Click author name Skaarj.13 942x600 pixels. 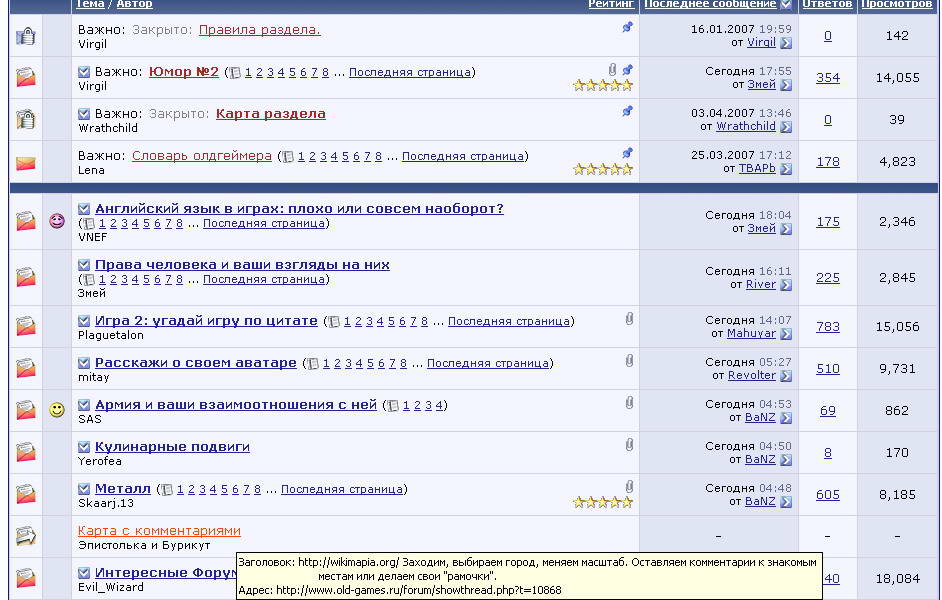(x=106, y=503)
